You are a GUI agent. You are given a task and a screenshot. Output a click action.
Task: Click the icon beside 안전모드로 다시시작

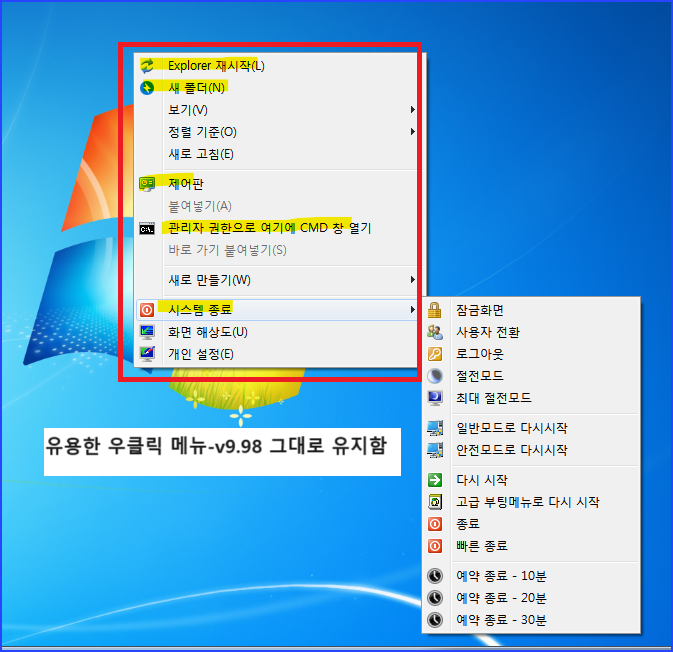pos(435,450)
